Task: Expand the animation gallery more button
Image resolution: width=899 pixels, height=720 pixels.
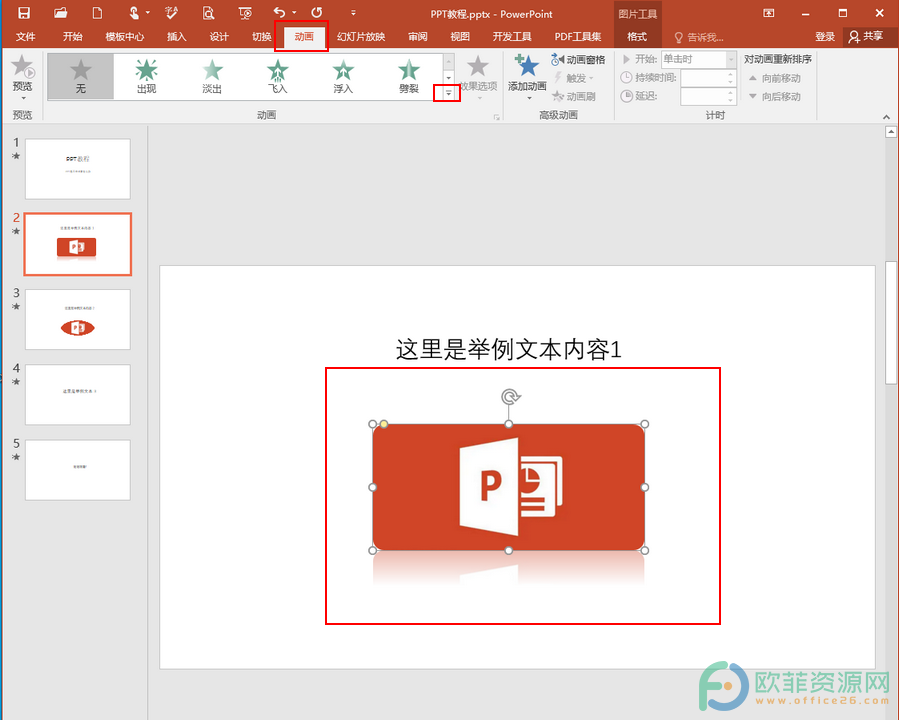Action: click(448, 93)
